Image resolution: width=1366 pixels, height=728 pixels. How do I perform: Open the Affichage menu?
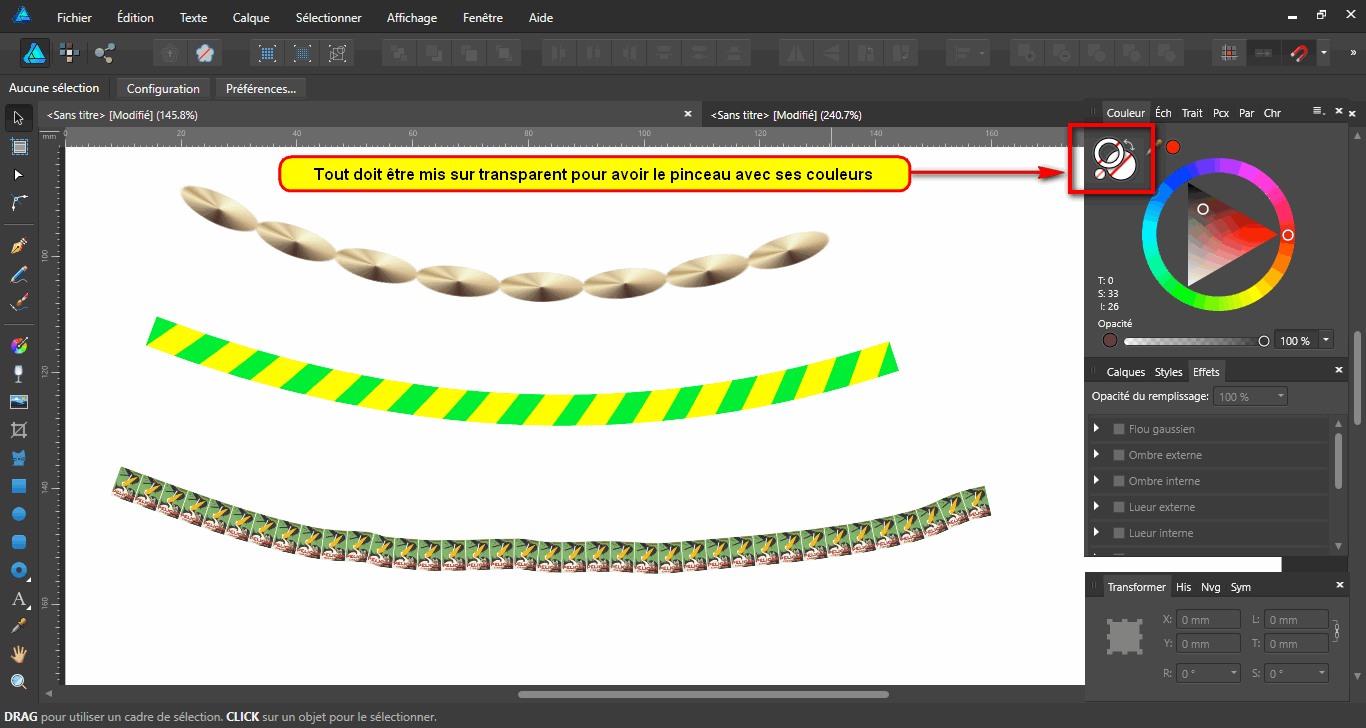(412, 18)
